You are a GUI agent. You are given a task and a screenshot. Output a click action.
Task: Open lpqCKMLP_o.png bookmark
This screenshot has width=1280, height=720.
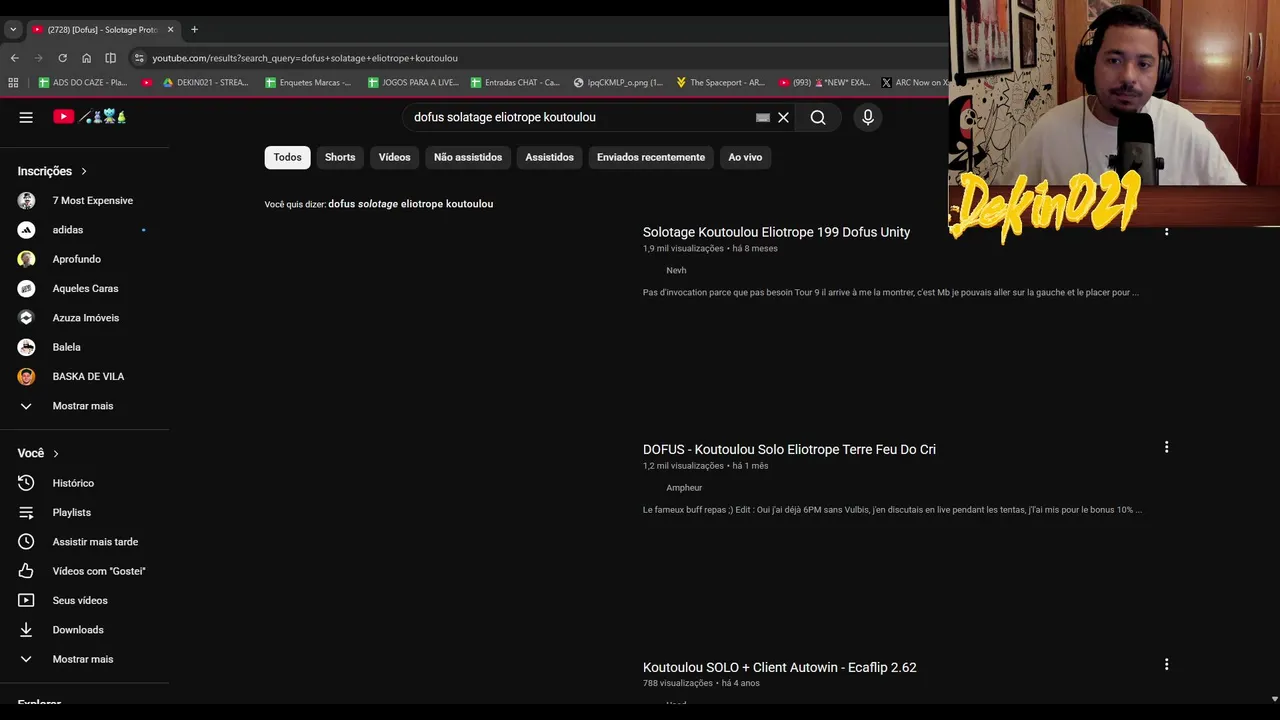[618, 83]
